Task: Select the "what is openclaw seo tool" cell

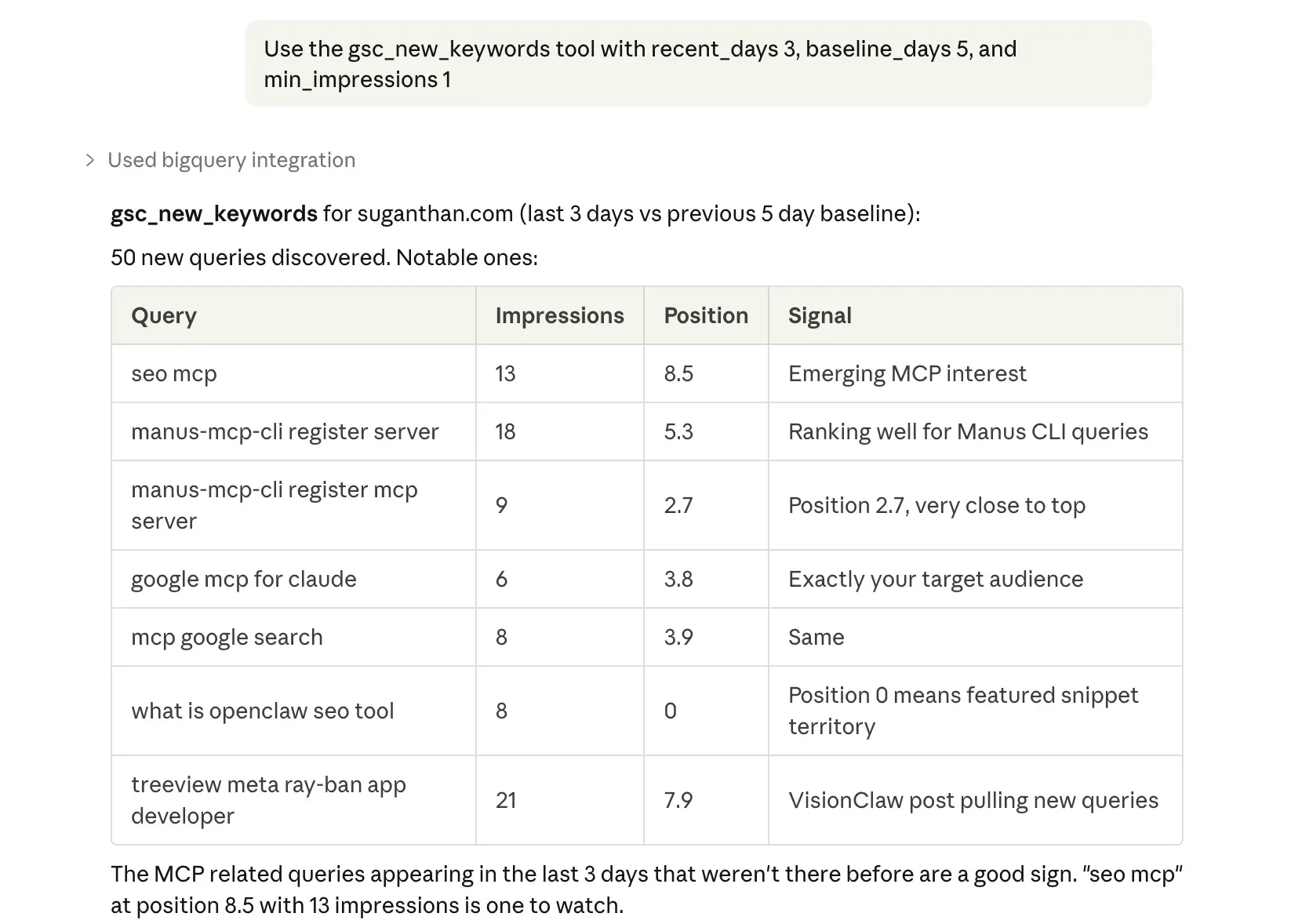Action: tap(263, 711)
